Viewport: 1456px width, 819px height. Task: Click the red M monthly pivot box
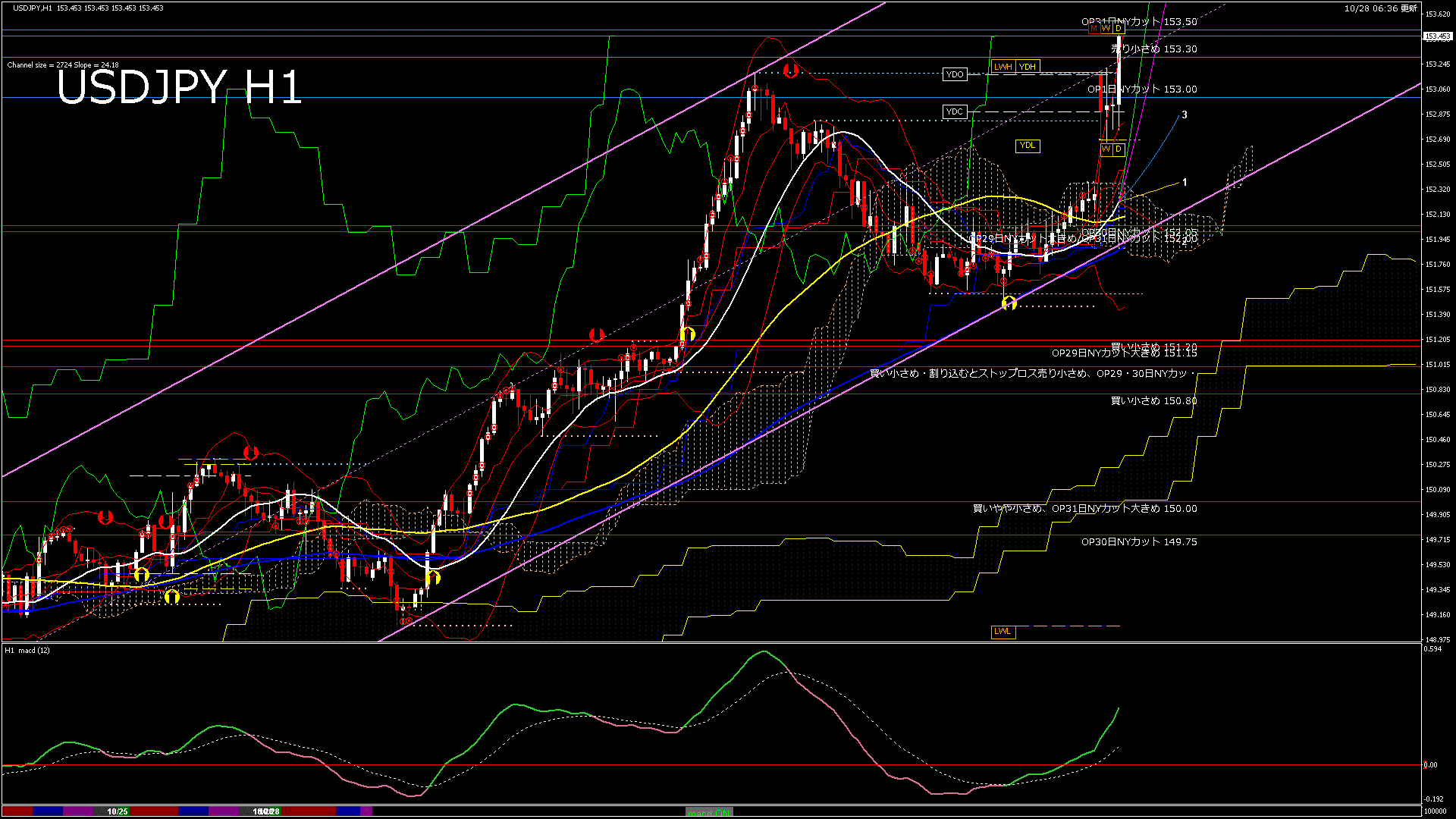[1094, 28]
